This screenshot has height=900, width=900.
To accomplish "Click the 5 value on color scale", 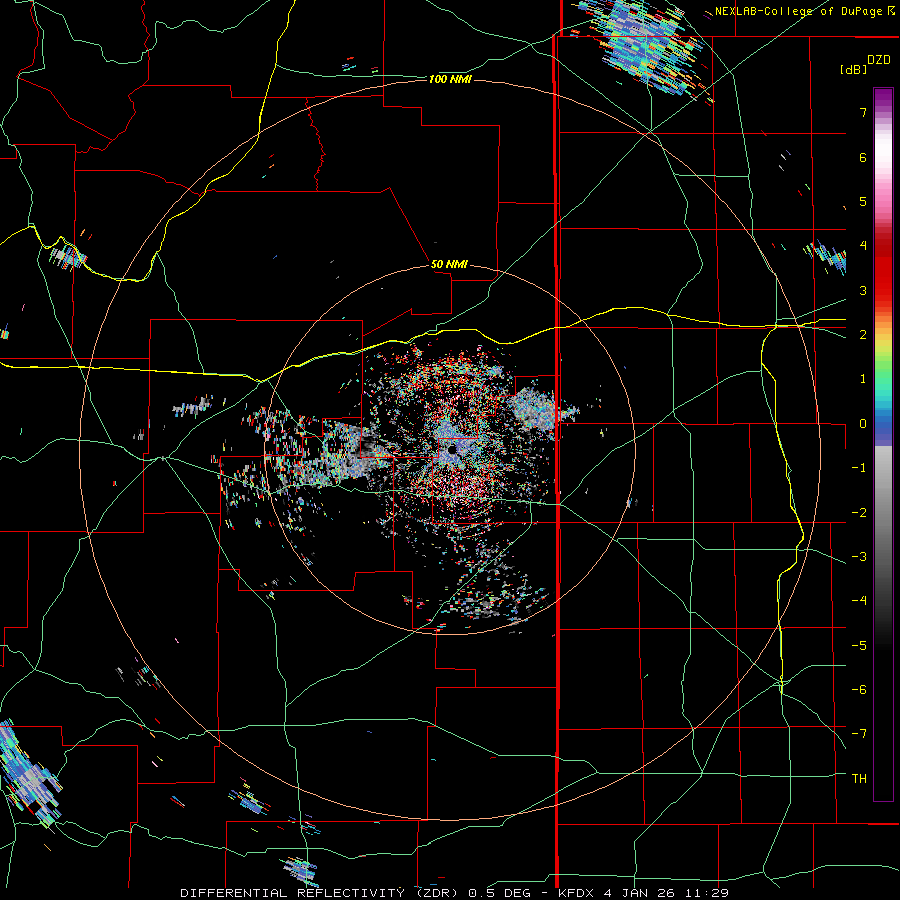I will [x=863, y=201].
